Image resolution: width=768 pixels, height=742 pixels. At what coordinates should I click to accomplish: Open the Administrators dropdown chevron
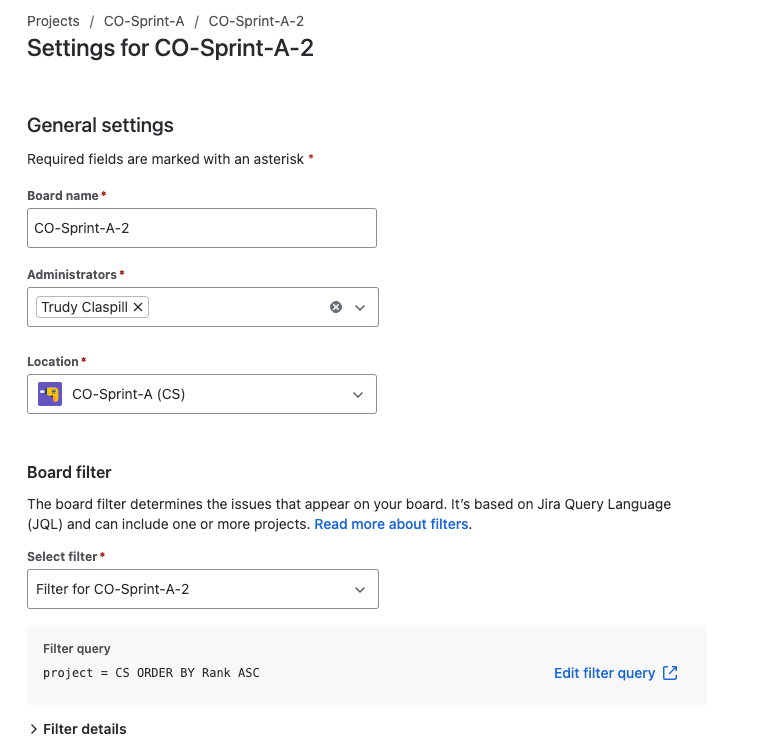coord(360,308)
